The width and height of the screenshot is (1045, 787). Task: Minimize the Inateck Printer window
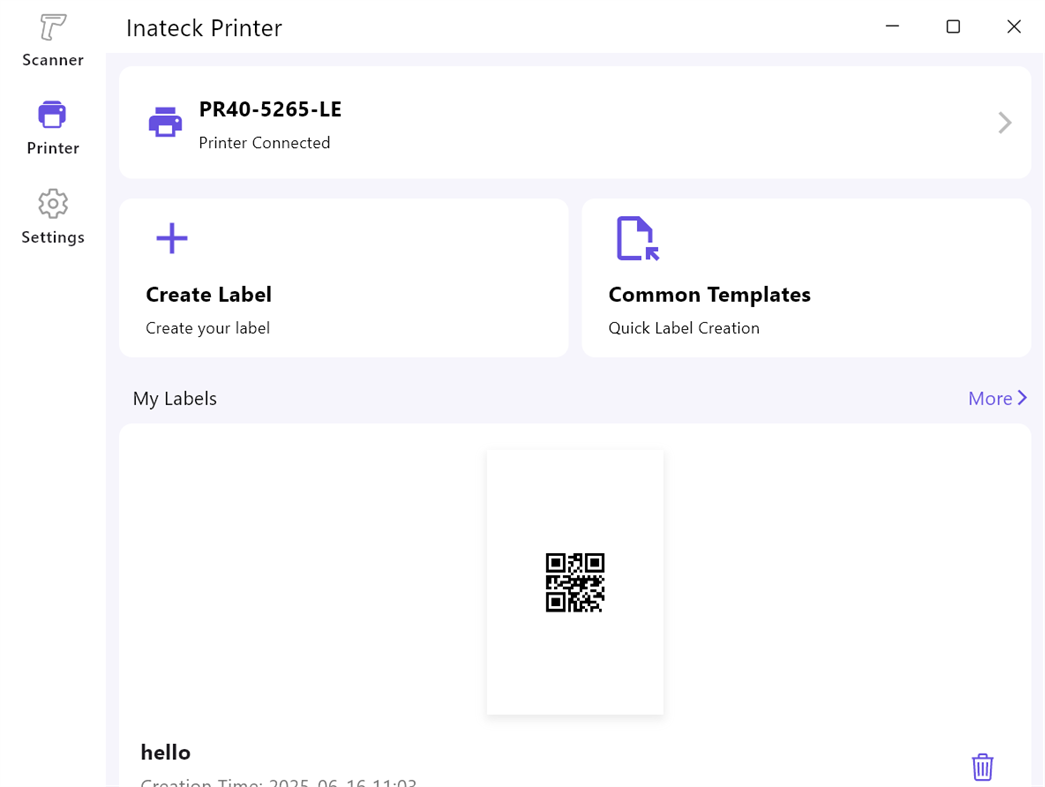(892, 27)
